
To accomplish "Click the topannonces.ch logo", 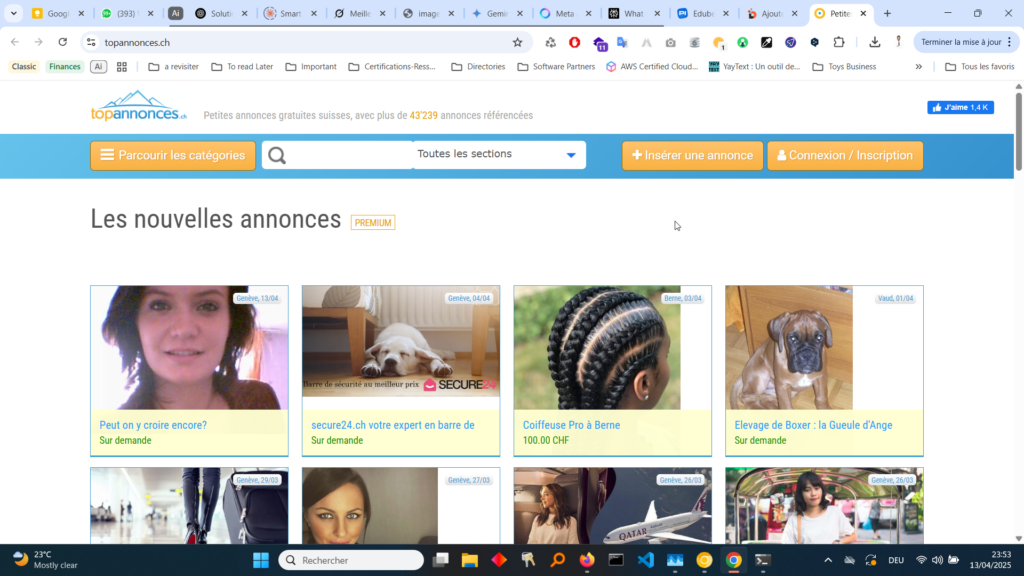I will (x=138, y=106).
